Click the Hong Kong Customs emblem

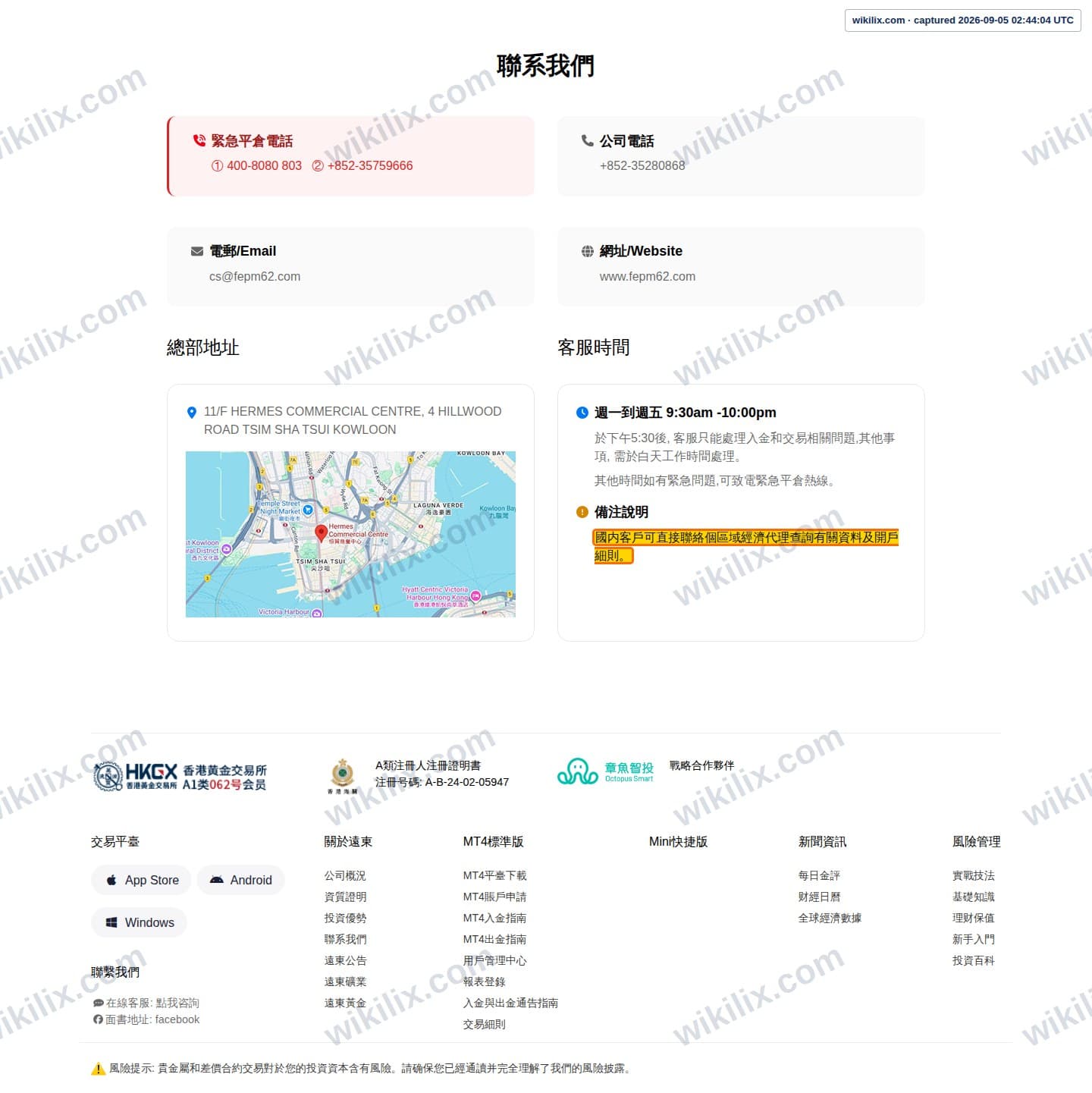pos(343,775)
